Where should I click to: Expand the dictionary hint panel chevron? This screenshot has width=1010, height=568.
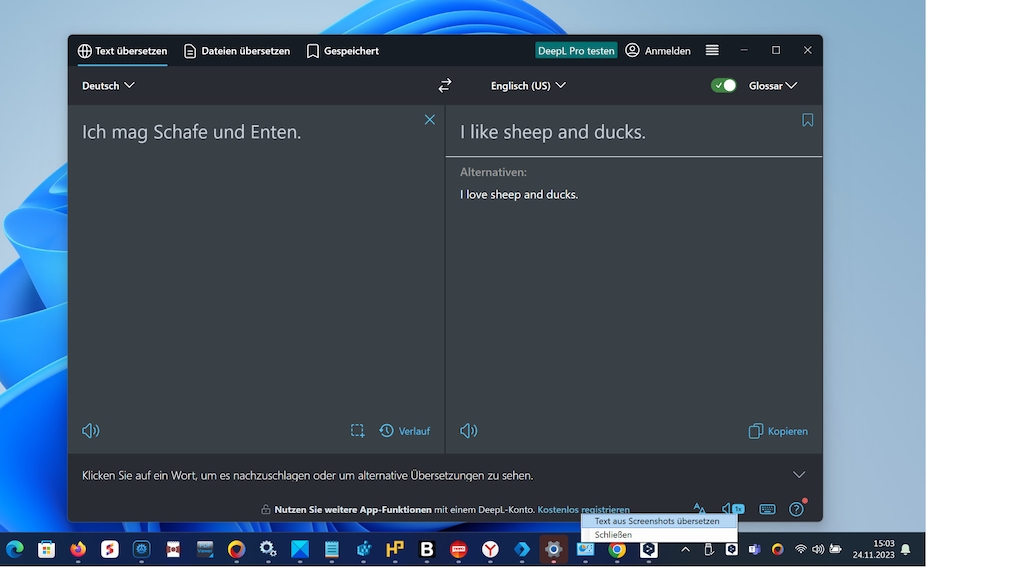[799, 475]
